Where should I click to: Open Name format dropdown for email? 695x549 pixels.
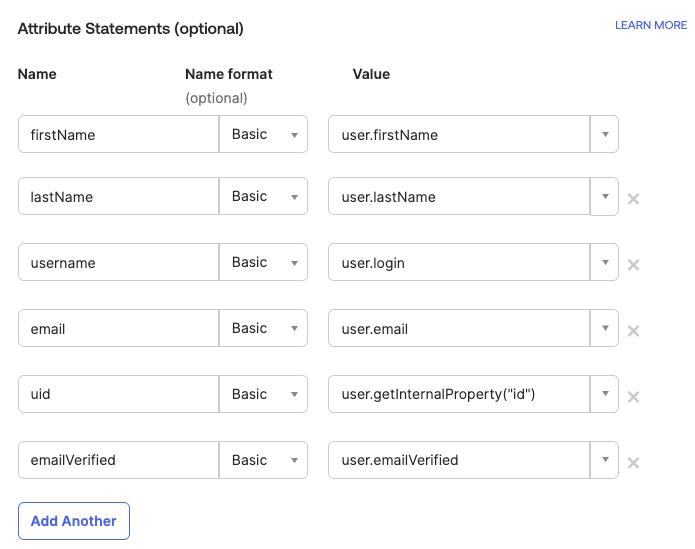click(x=264, y=329)
